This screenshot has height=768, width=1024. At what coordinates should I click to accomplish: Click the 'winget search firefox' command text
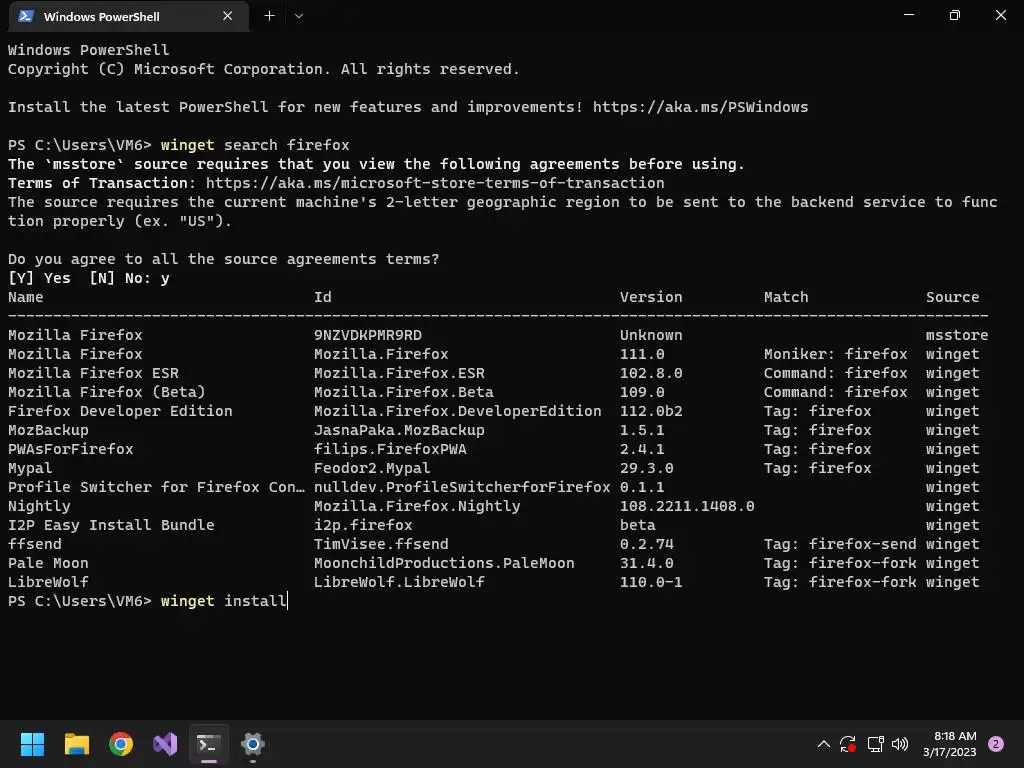tap(255, 145)
